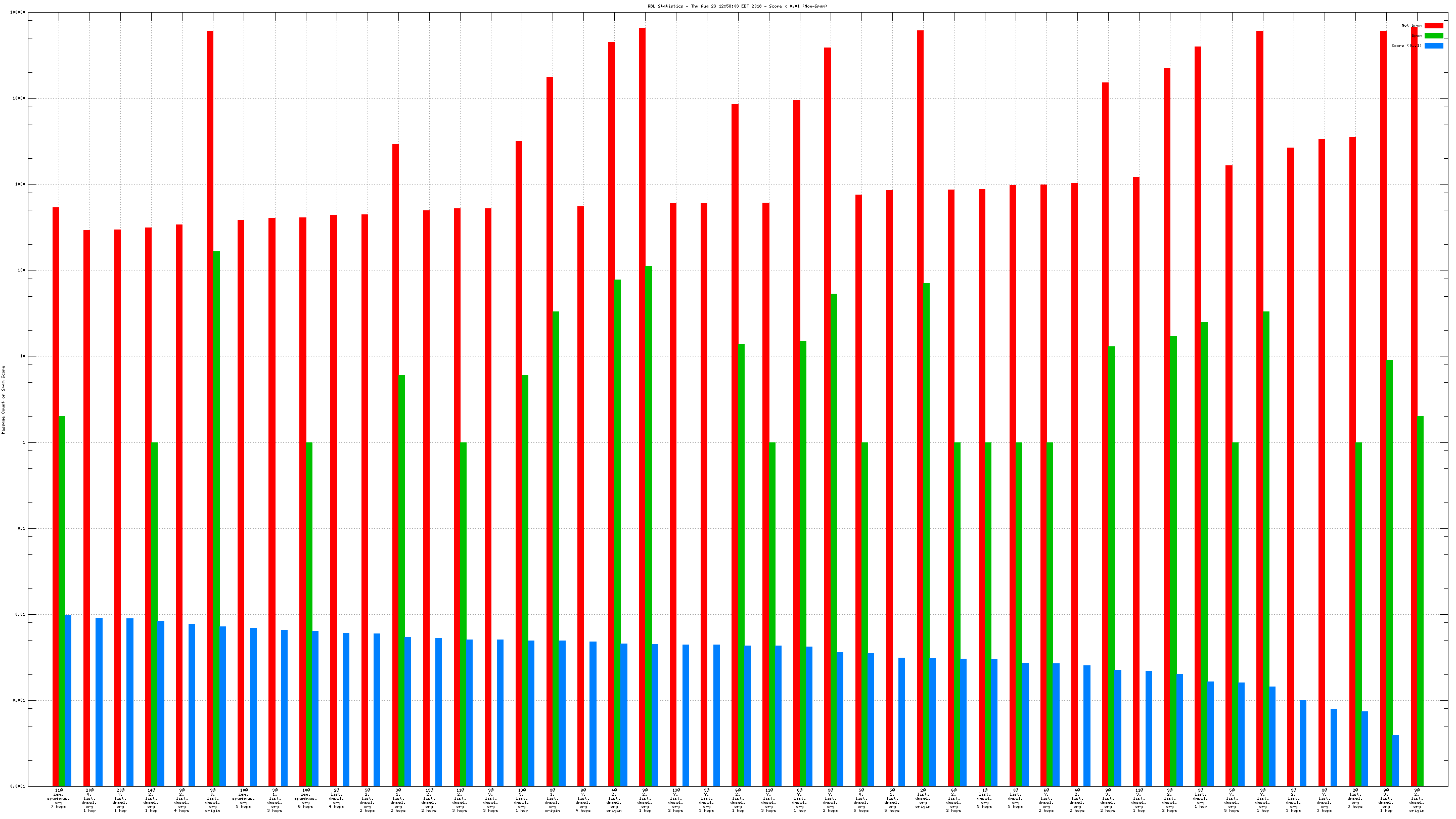
Task: Click the 1 tick label on y-axis
Action: (x=24, y=442)
